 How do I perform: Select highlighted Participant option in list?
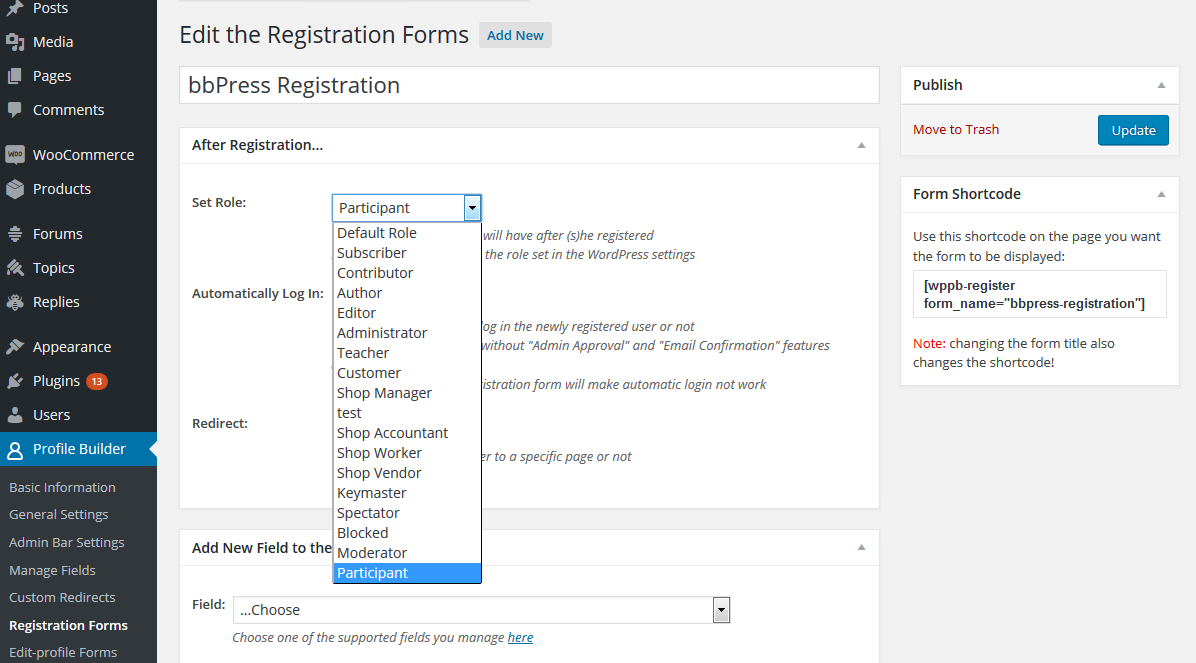click(x=407, y=573)
